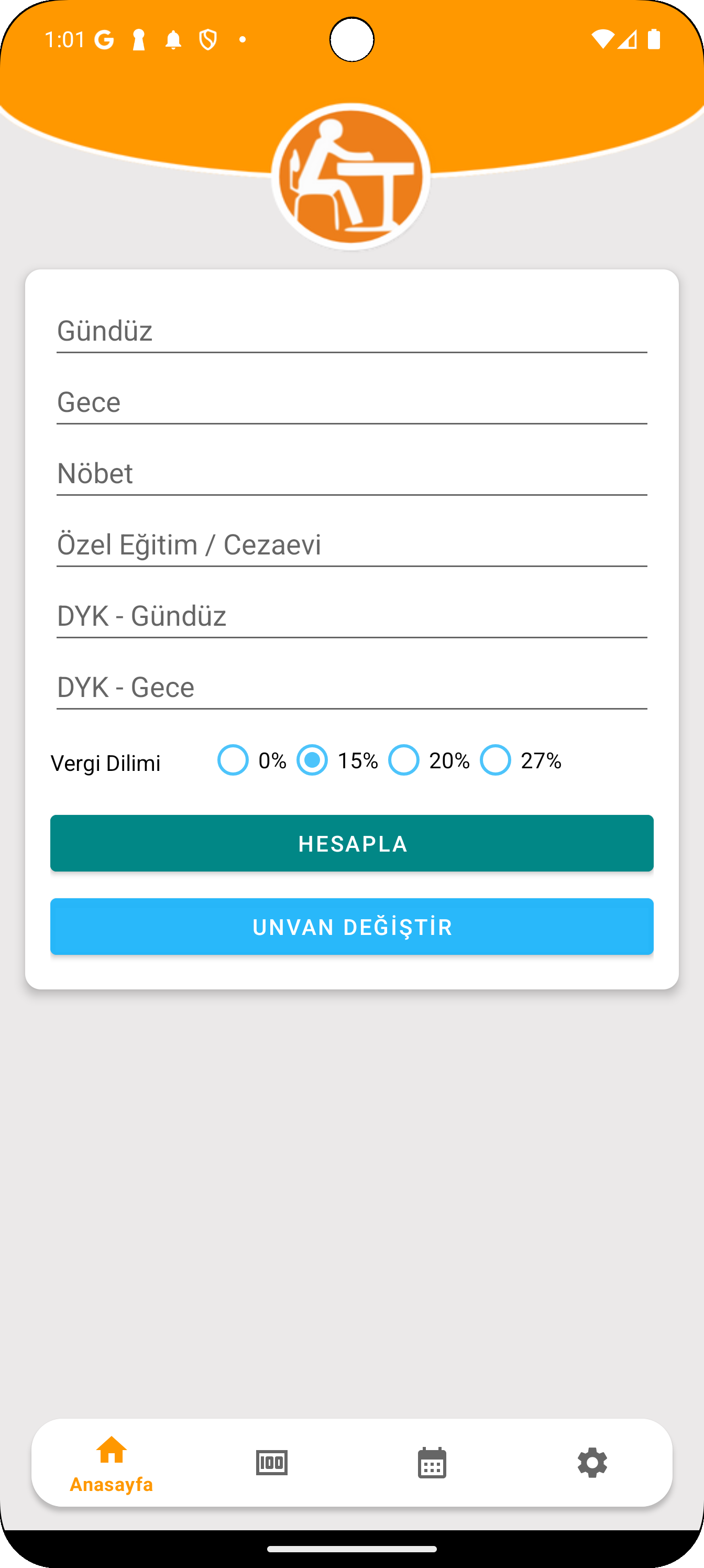Open the money banknote icon tab
The width and height of the screenshot is (704, 1568).
271,1463
